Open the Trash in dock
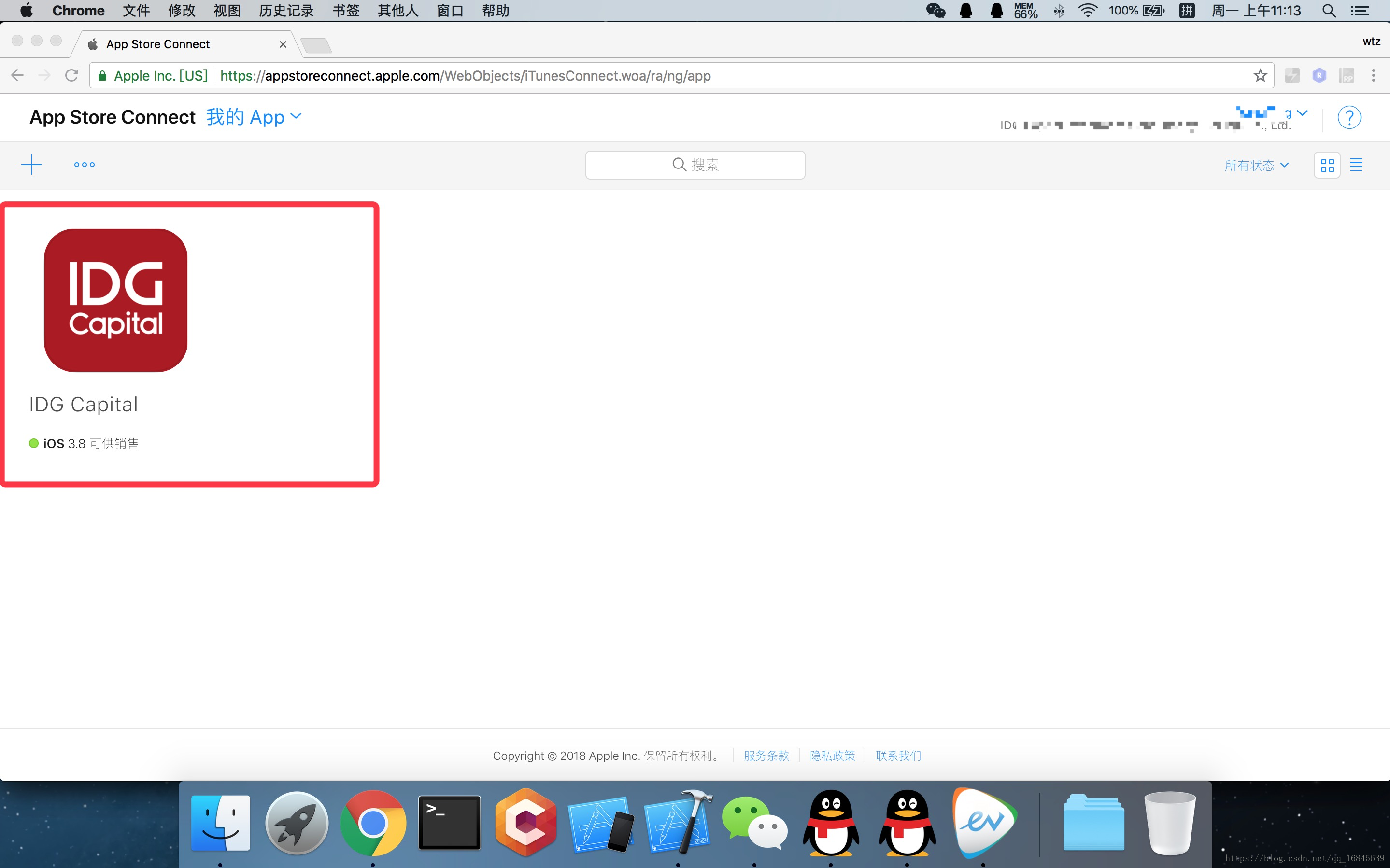Image resolution: width=1390 pixels, height=868 pixels. tap(1170, 823)
